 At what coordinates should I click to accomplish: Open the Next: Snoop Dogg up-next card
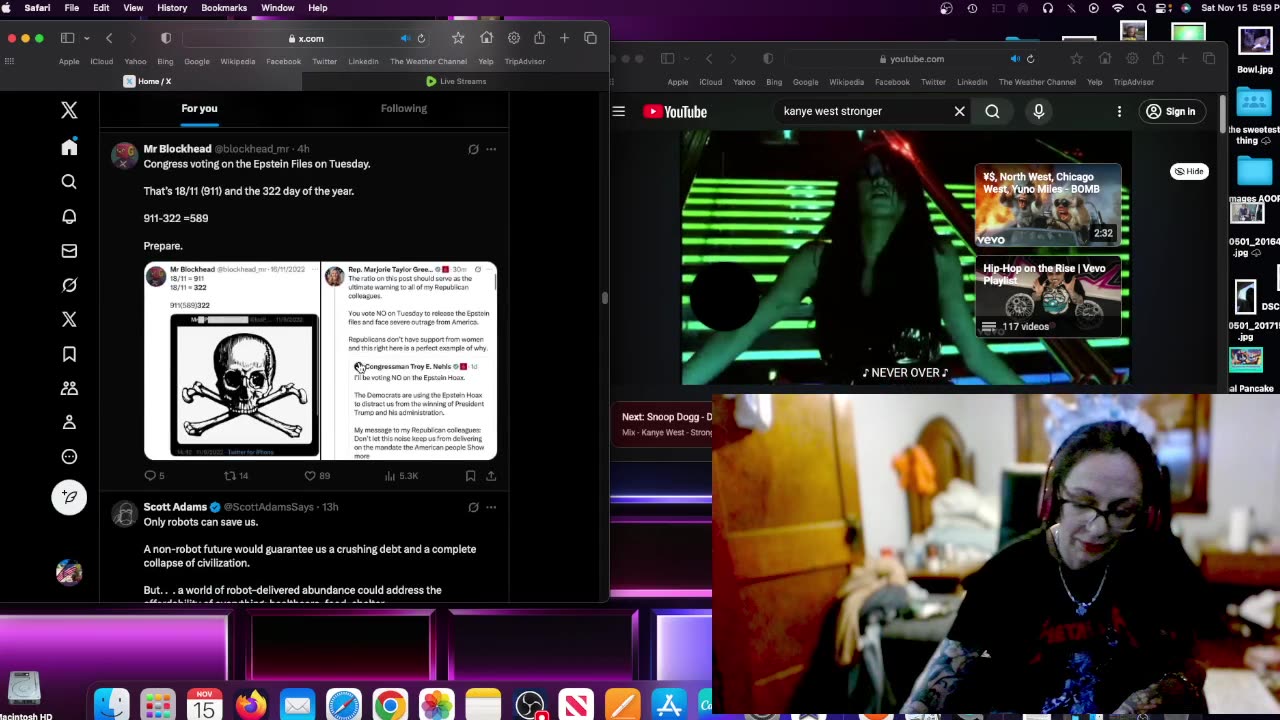(x=666, y=424)
